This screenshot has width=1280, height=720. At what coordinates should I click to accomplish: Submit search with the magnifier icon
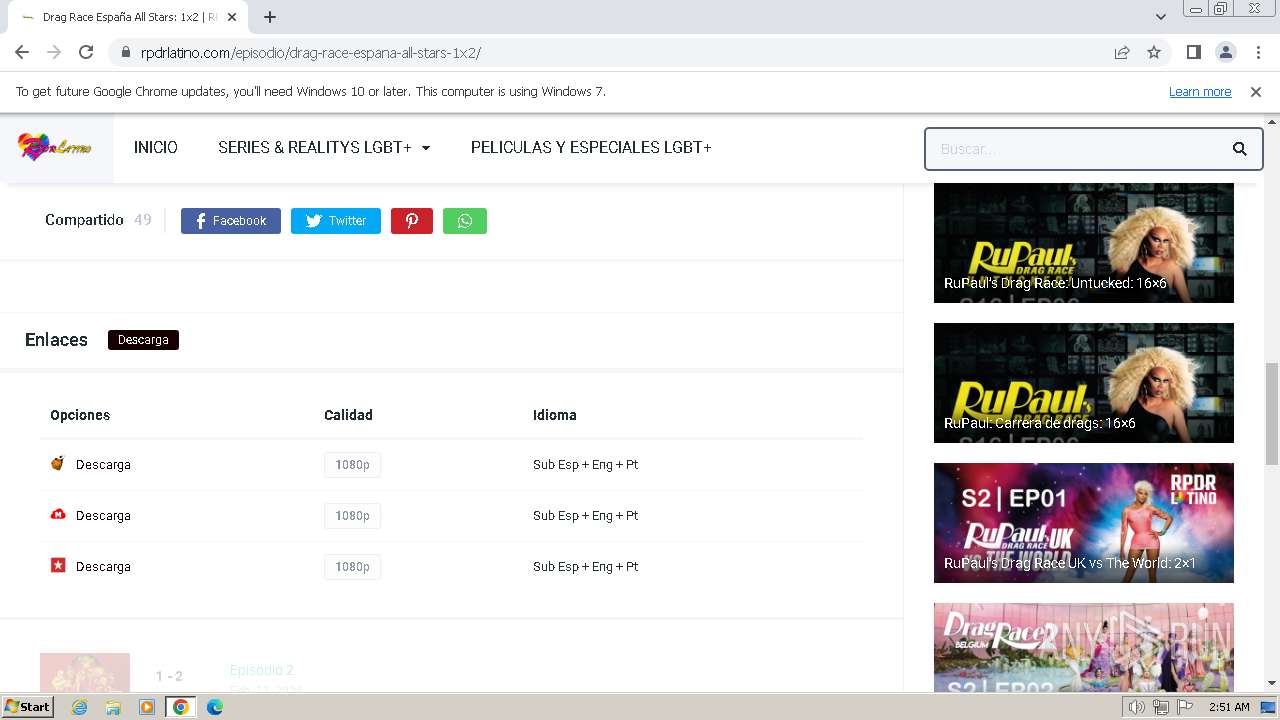point(1239,149)
